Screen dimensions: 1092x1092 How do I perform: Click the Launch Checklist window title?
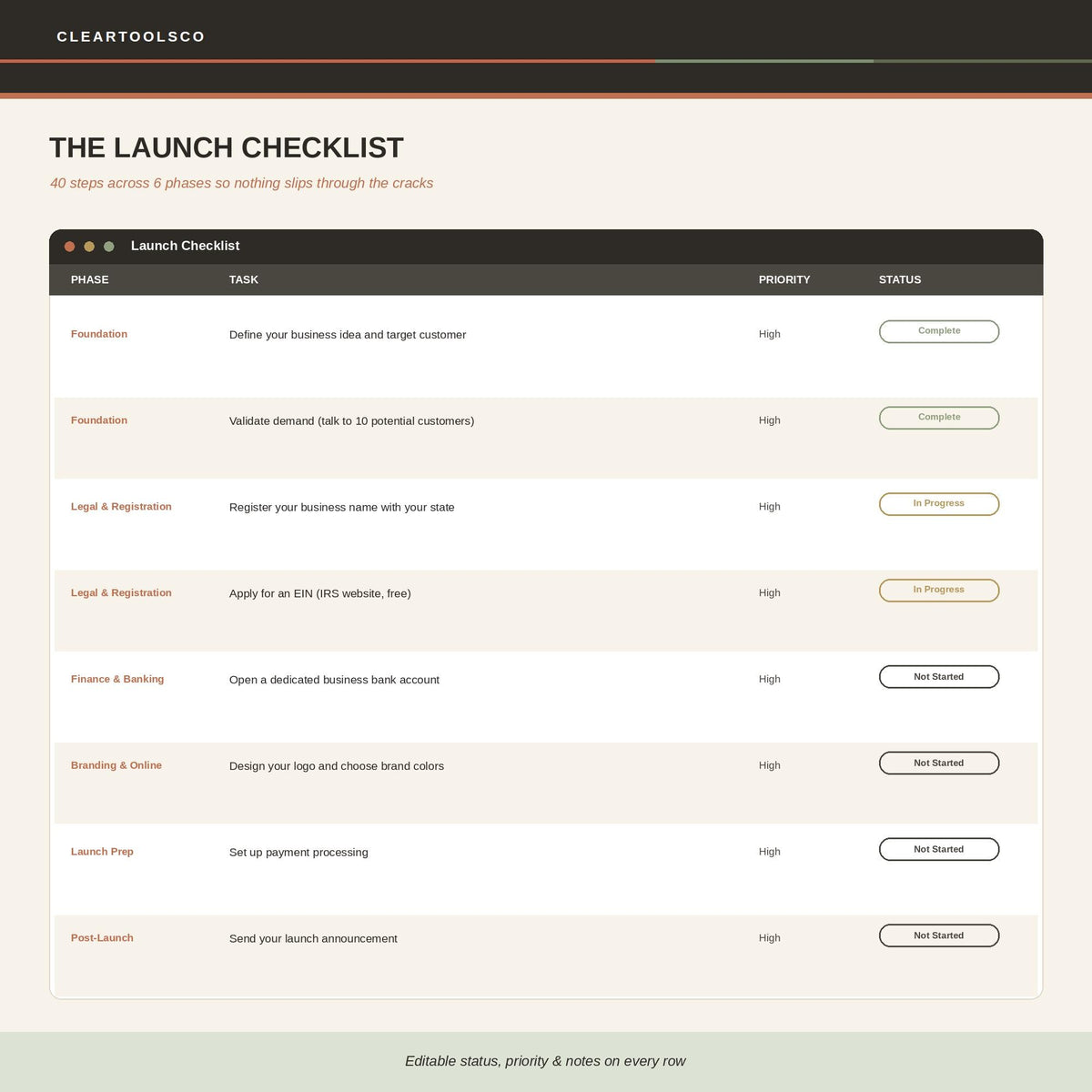tap(185, 246)
